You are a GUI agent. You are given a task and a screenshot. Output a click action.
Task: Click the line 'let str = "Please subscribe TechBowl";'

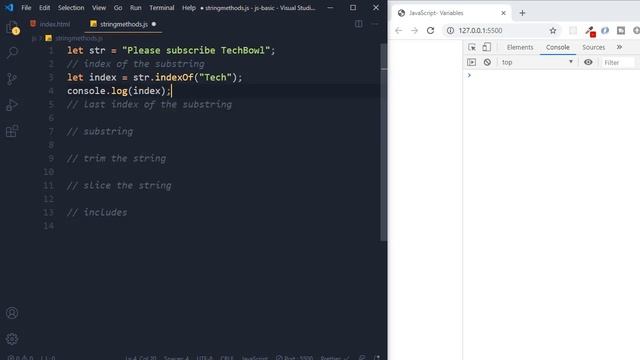point(171,51)
